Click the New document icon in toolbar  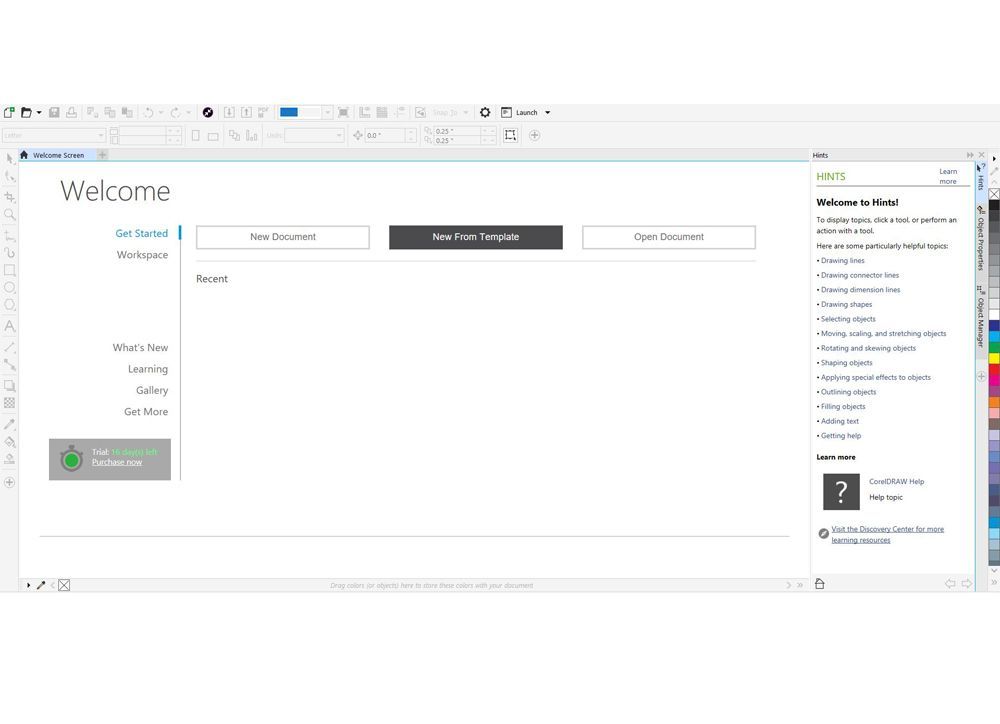9,112
